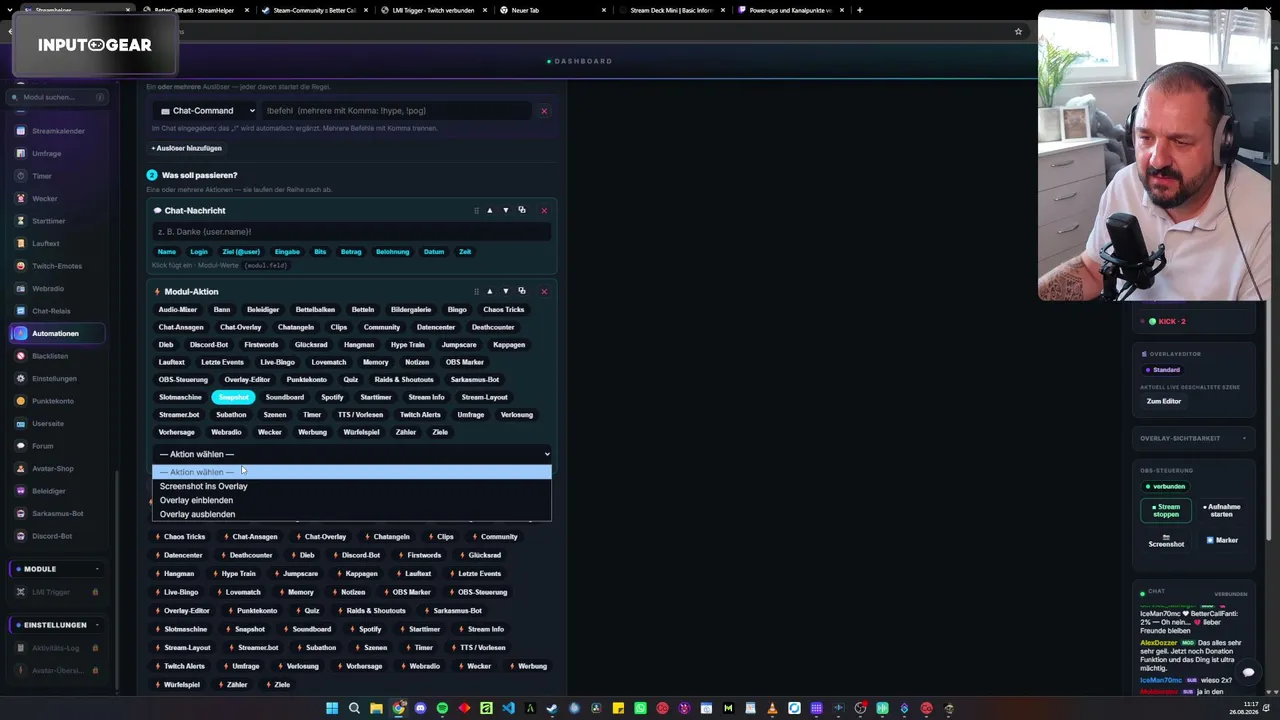Move Chat-Nachricht action up
The image size is (1280, 720).
coord(489,210)
